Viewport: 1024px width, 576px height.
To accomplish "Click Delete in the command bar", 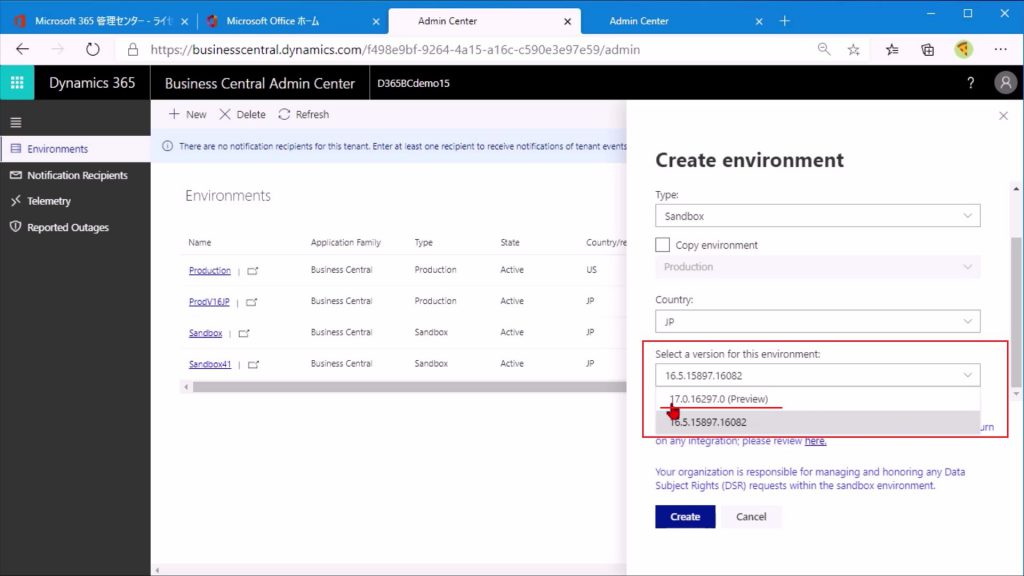I will coord(242,114).
